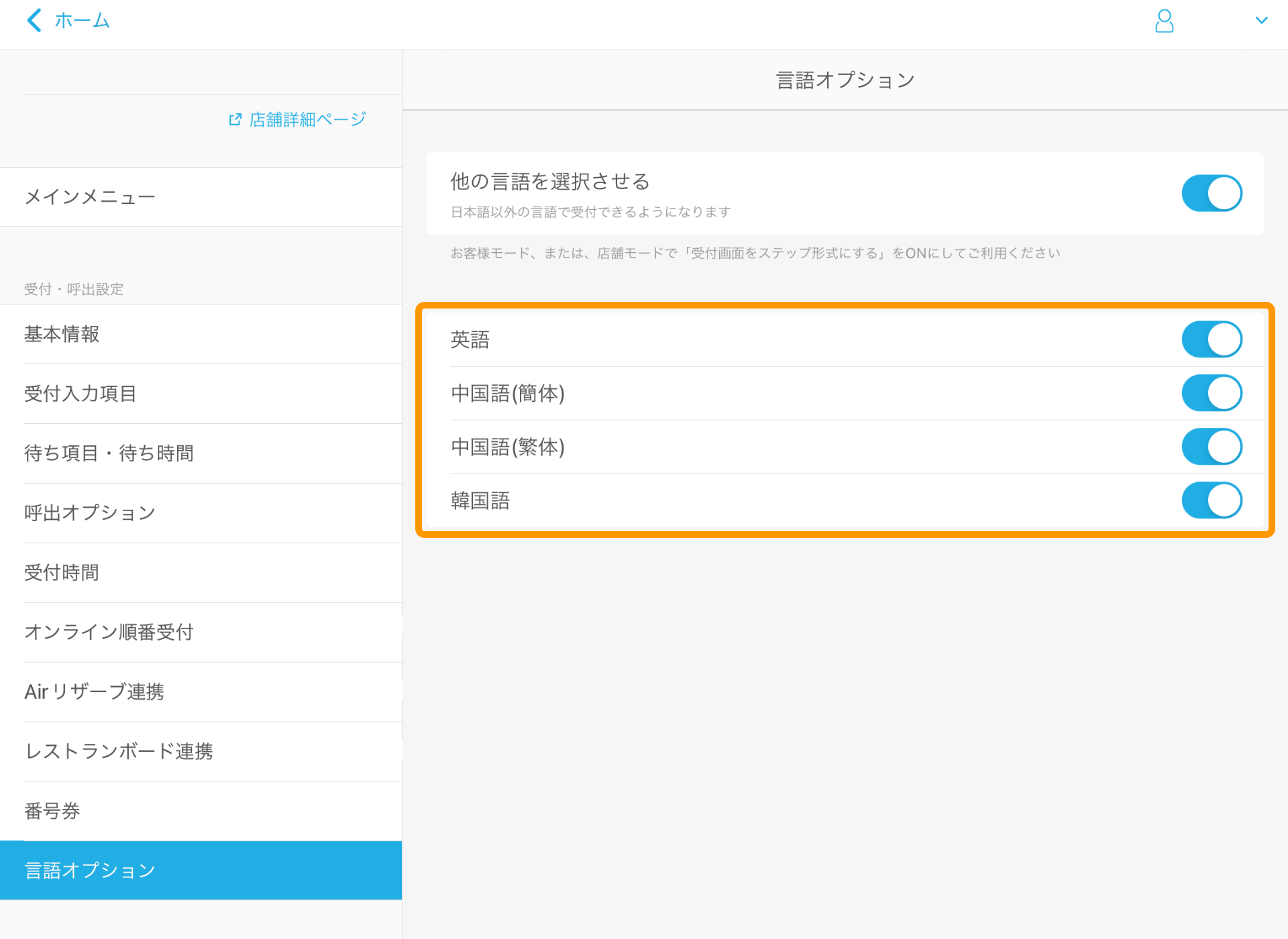Screen dimensions: 1288x939
Task: Open the user account icon at top right
Action: [1165, 21]
